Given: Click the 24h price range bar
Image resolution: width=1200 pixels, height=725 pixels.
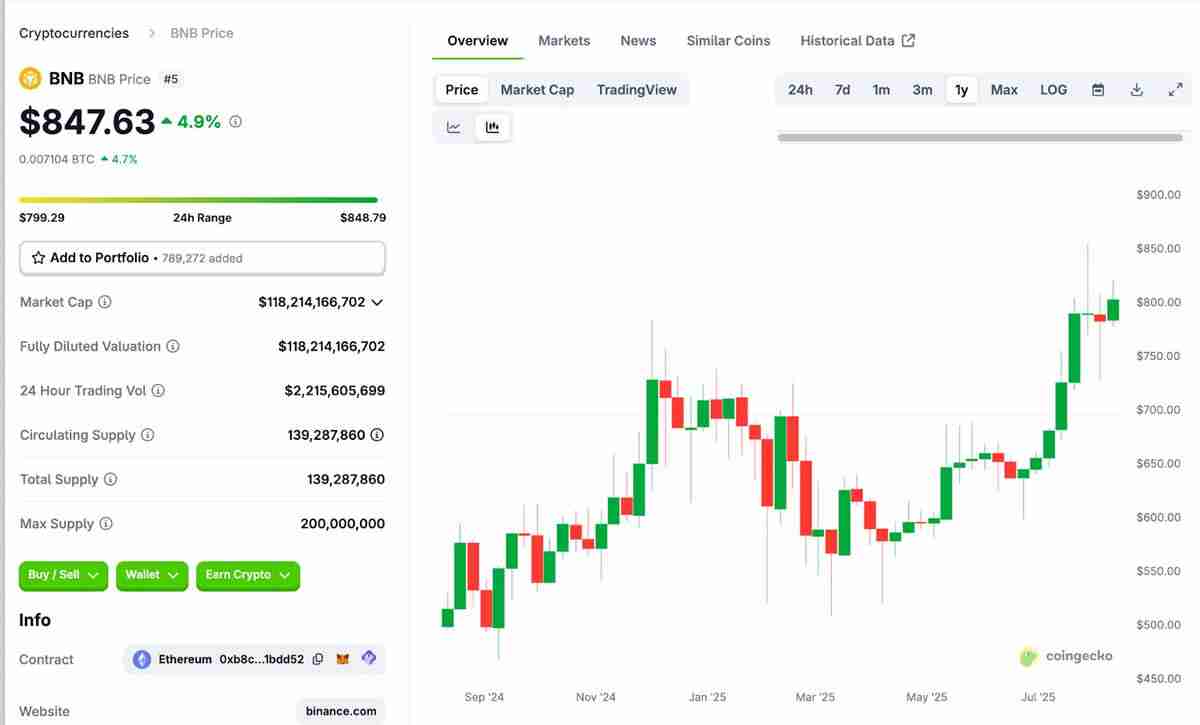Looking at the screenshot, I should (x=198, y=200).
